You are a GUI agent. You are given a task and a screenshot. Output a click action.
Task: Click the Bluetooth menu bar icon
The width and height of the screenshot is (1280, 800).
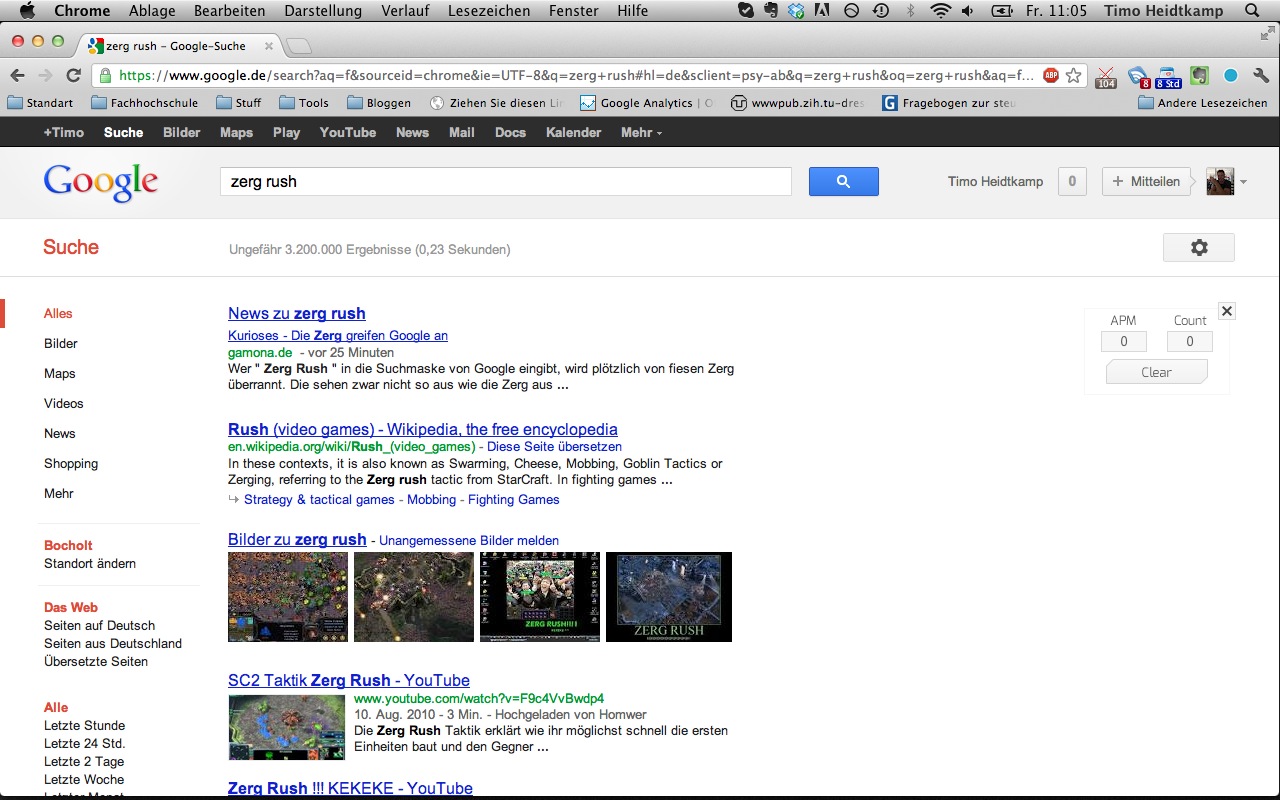click(910, 11)
